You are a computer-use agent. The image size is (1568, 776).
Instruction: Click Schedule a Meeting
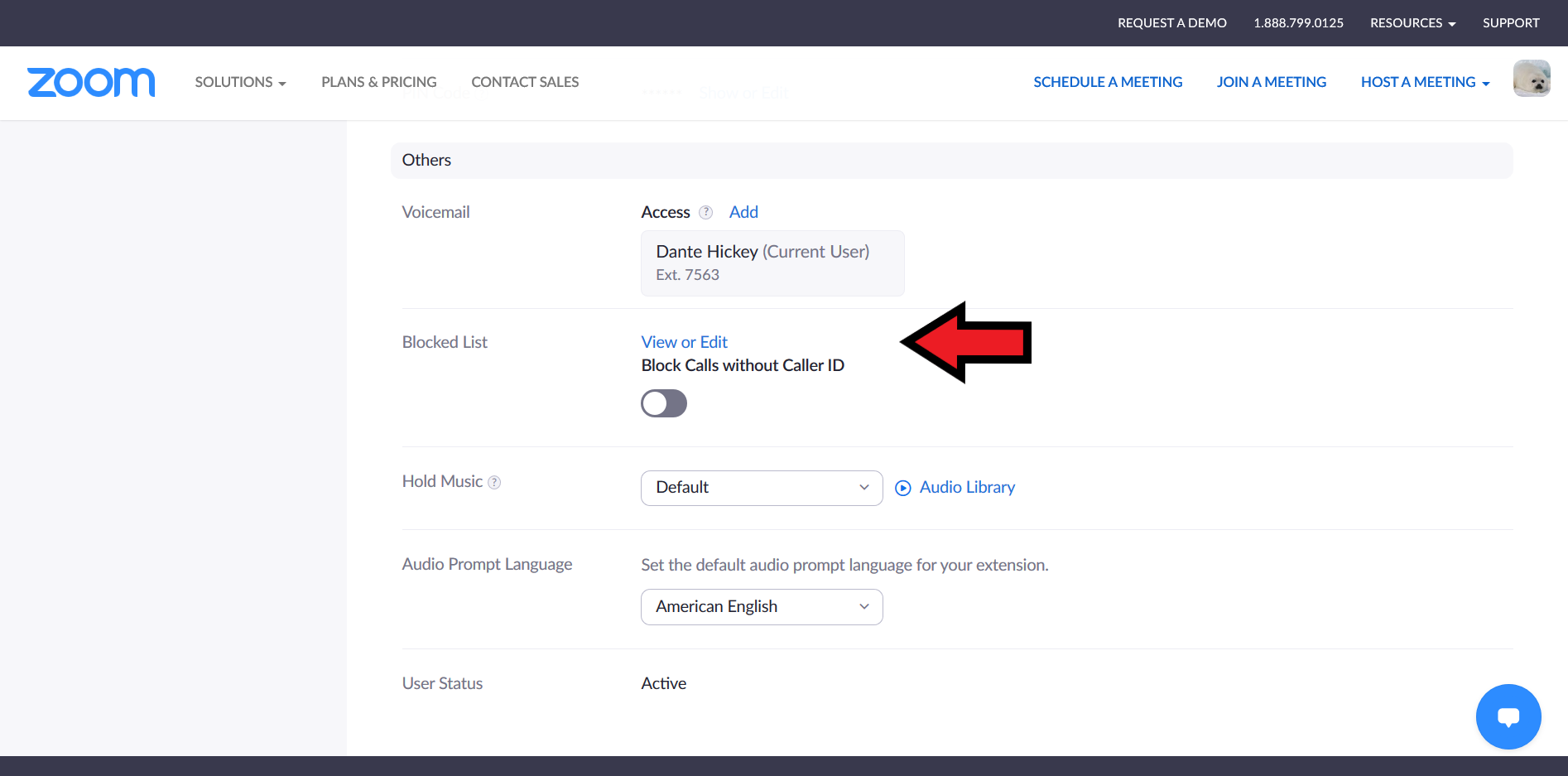[1108, 82]
